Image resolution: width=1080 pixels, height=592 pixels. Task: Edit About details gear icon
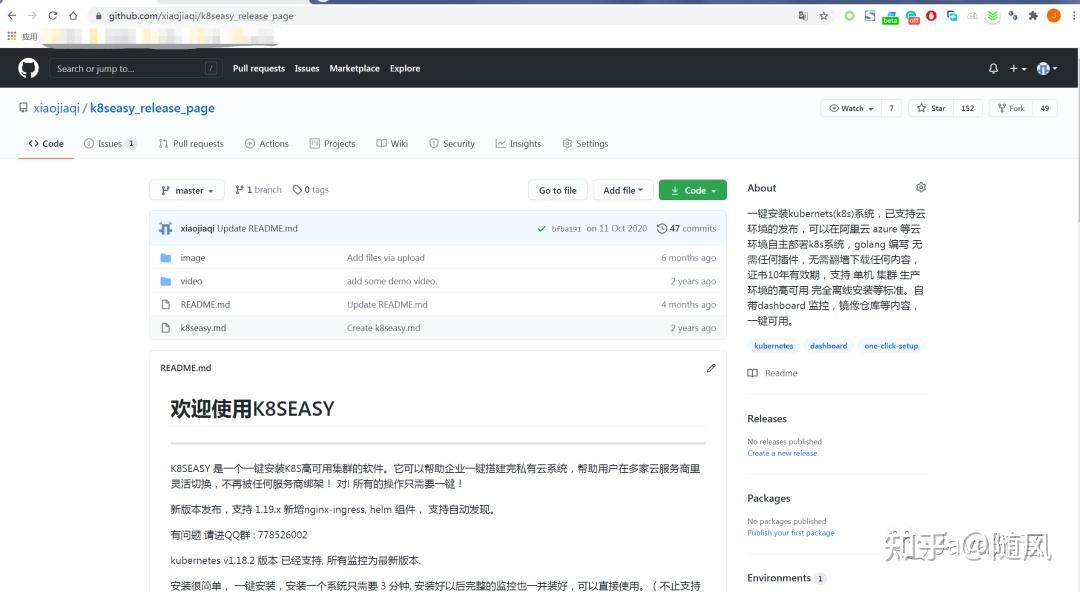[921, 187]
